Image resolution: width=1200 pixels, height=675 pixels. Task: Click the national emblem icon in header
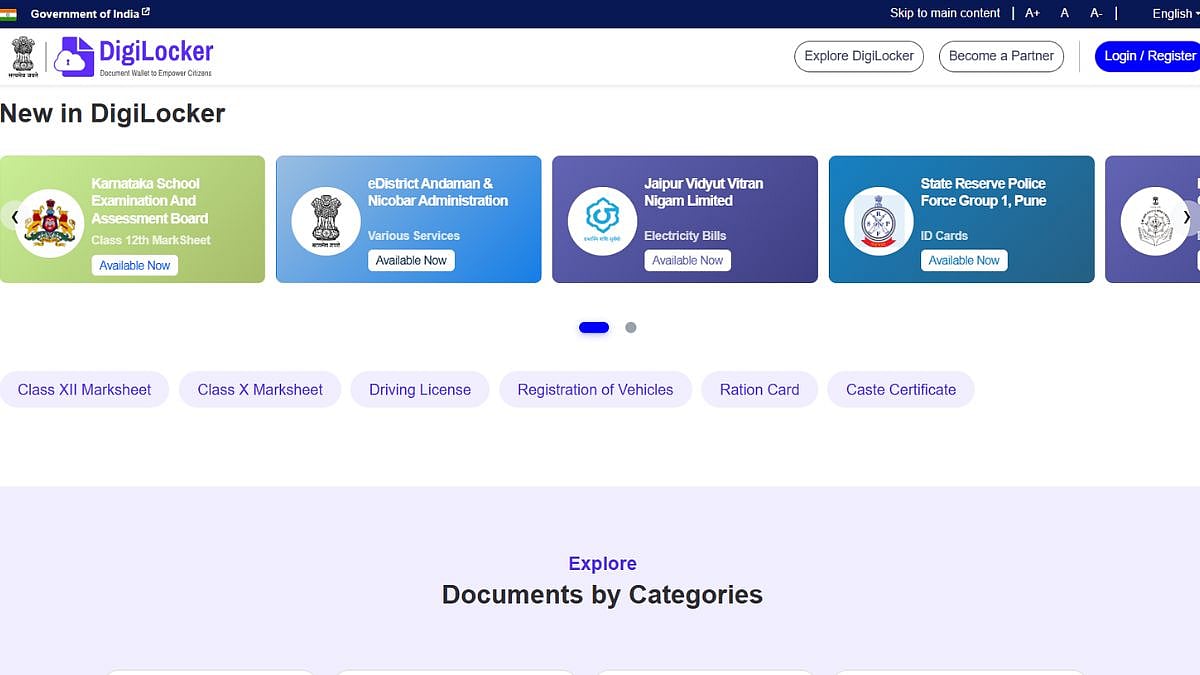click(23, 57)
